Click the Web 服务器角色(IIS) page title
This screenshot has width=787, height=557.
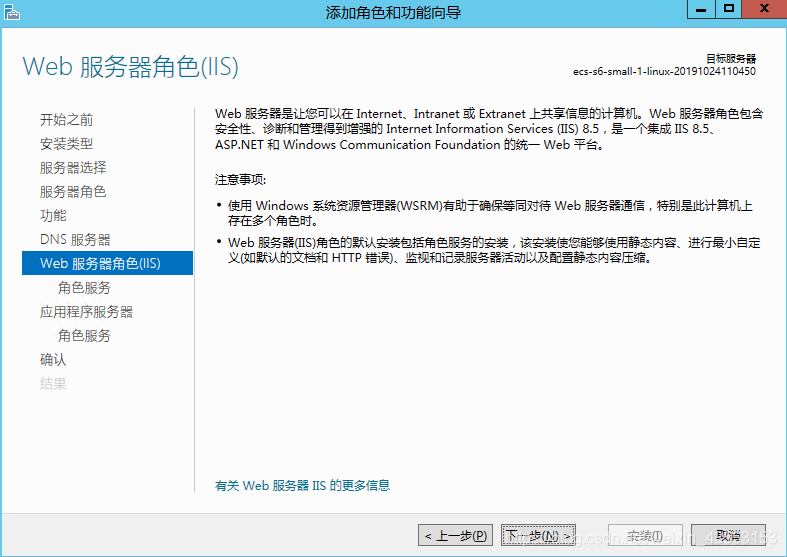(130, 67)
